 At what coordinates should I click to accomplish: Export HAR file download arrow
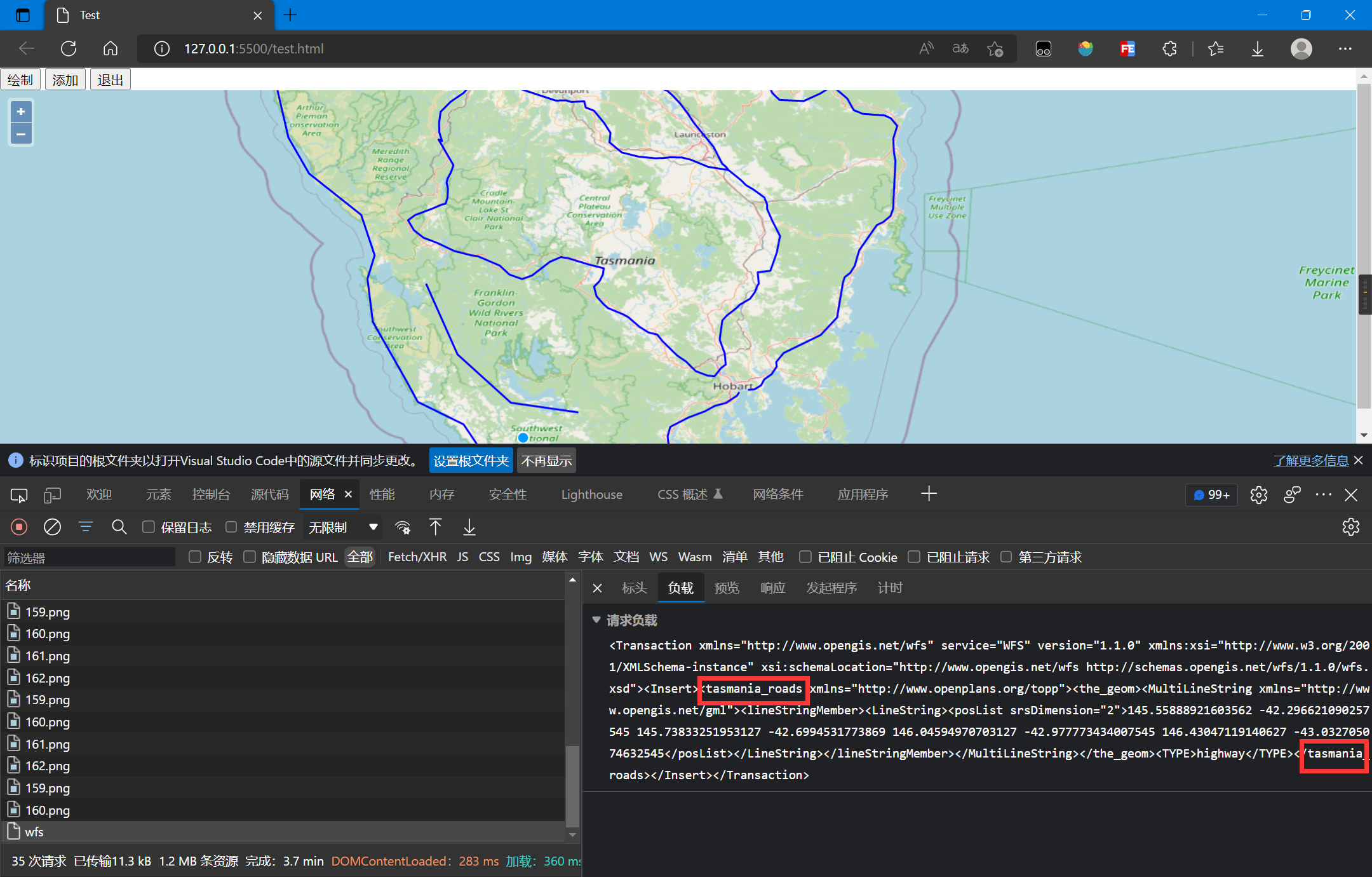(469, 527)
